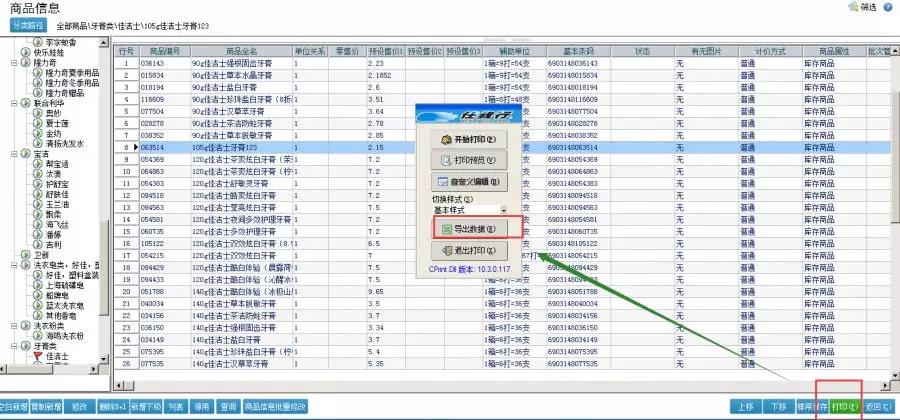
Task: Click the 下移 move down button
Action: tap(779, 407)
